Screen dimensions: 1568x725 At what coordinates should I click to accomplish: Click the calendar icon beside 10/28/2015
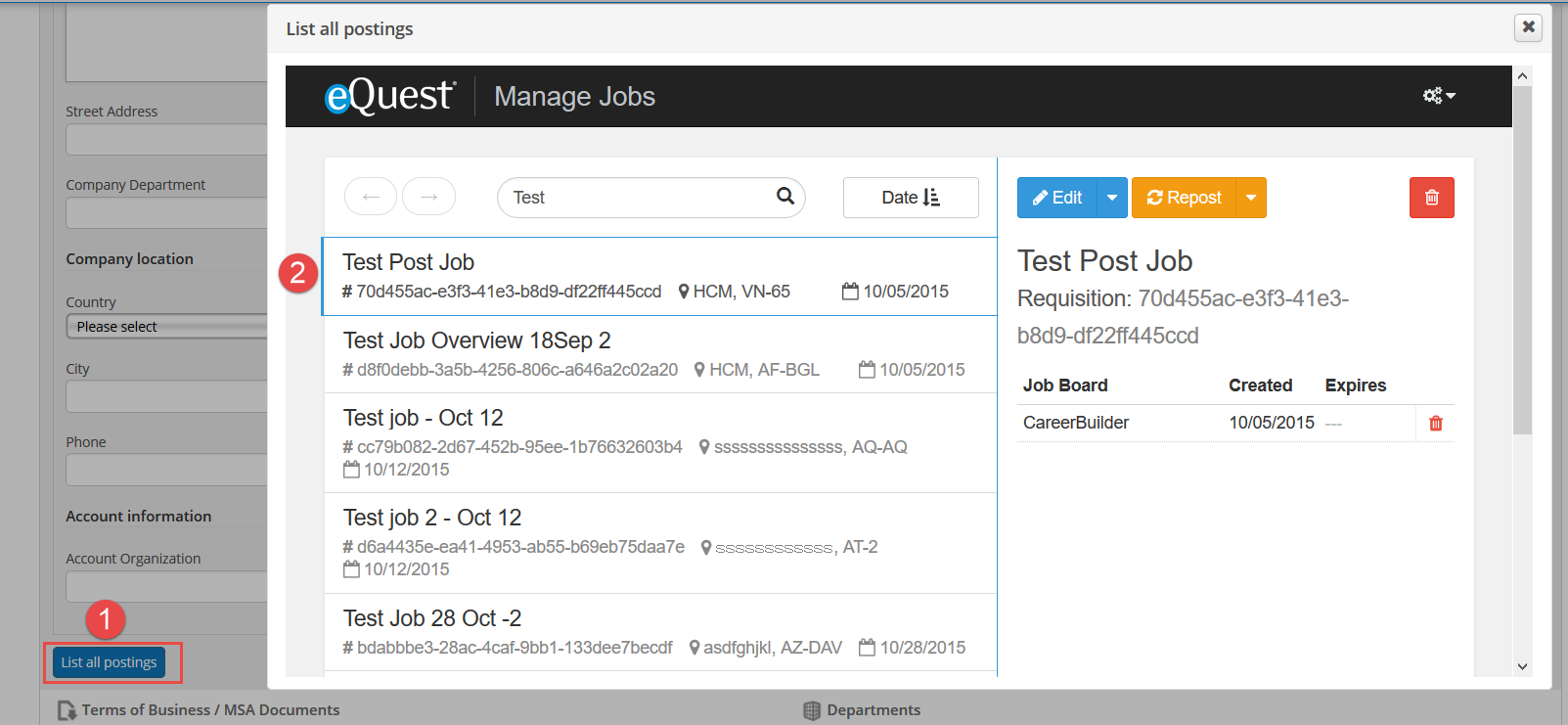point(867,648)
